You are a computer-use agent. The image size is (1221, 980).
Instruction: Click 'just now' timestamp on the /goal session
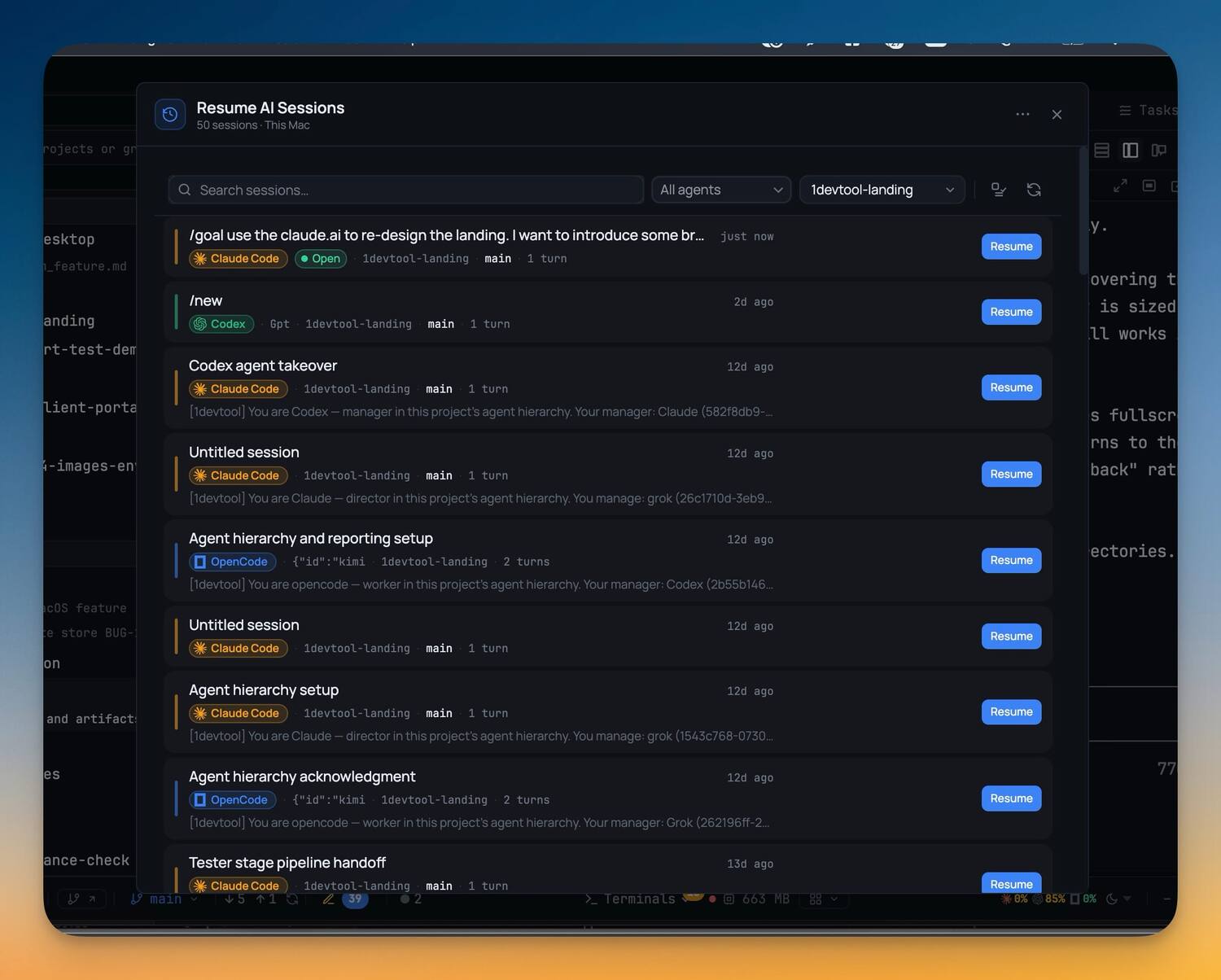coord(746,237)
